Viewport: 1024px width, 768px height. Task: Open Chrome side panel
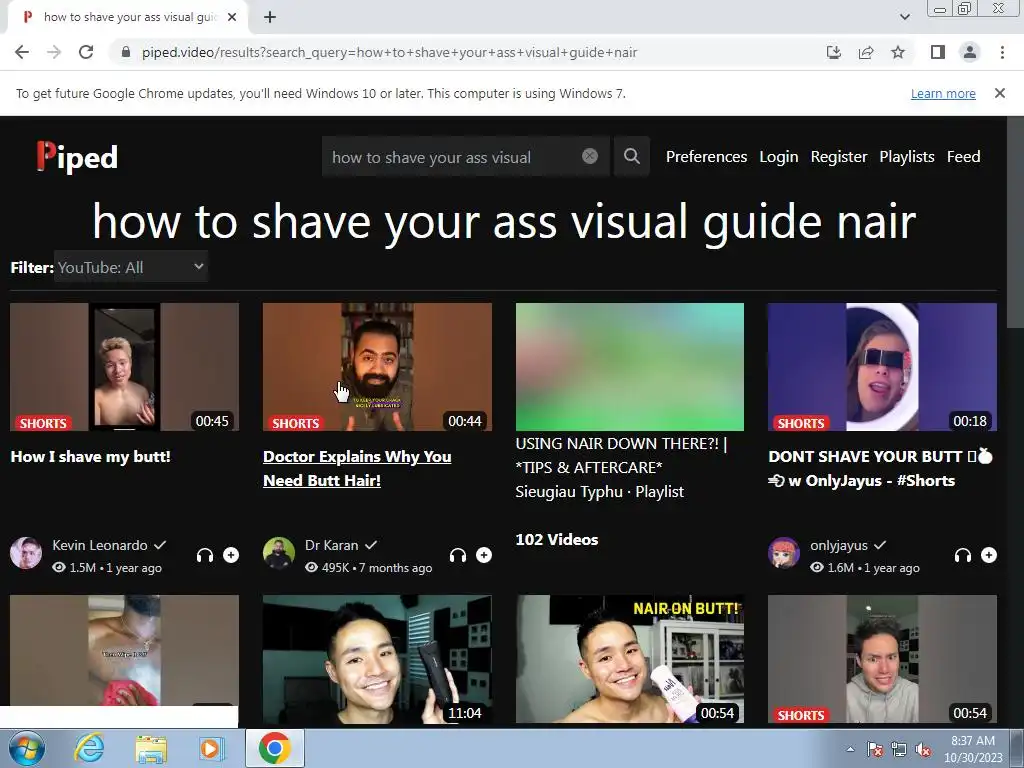(x=938, y=52)
